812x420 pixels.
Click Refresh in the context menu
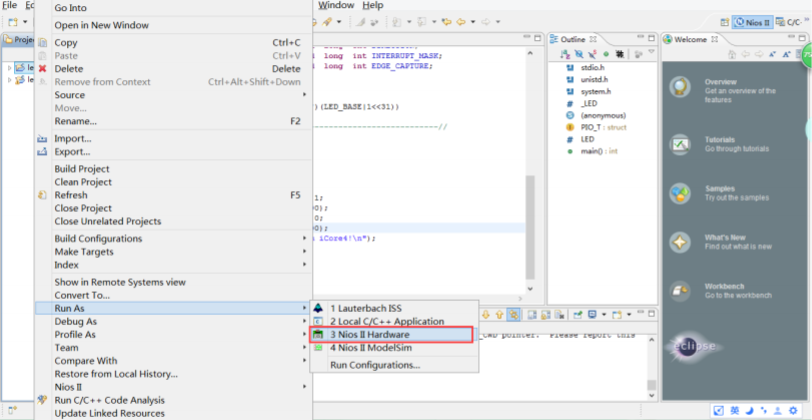71,195
